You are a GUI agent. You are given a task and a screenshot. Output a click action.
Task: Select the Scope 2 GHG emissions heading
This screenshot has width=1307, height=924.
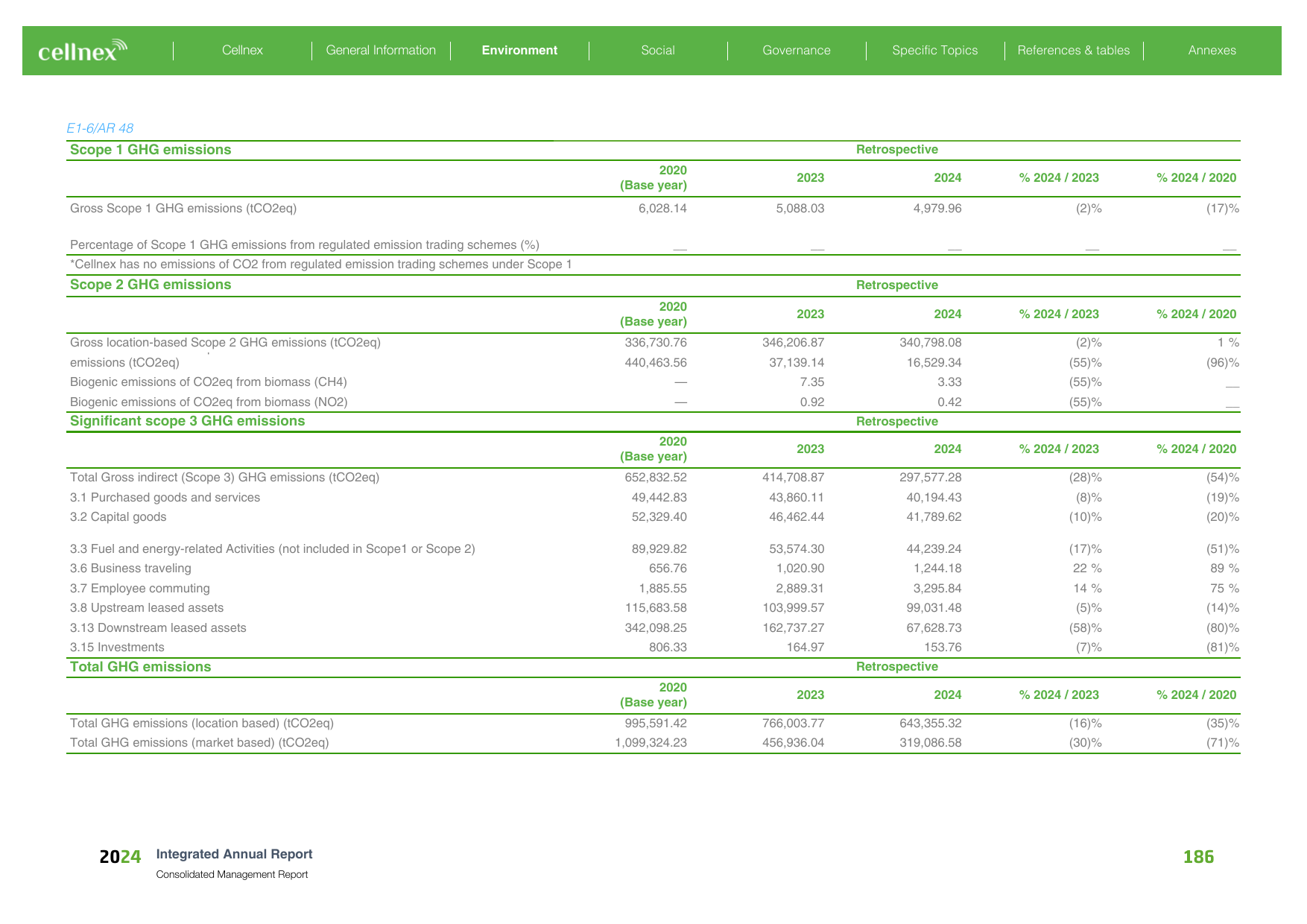[151, 285]
